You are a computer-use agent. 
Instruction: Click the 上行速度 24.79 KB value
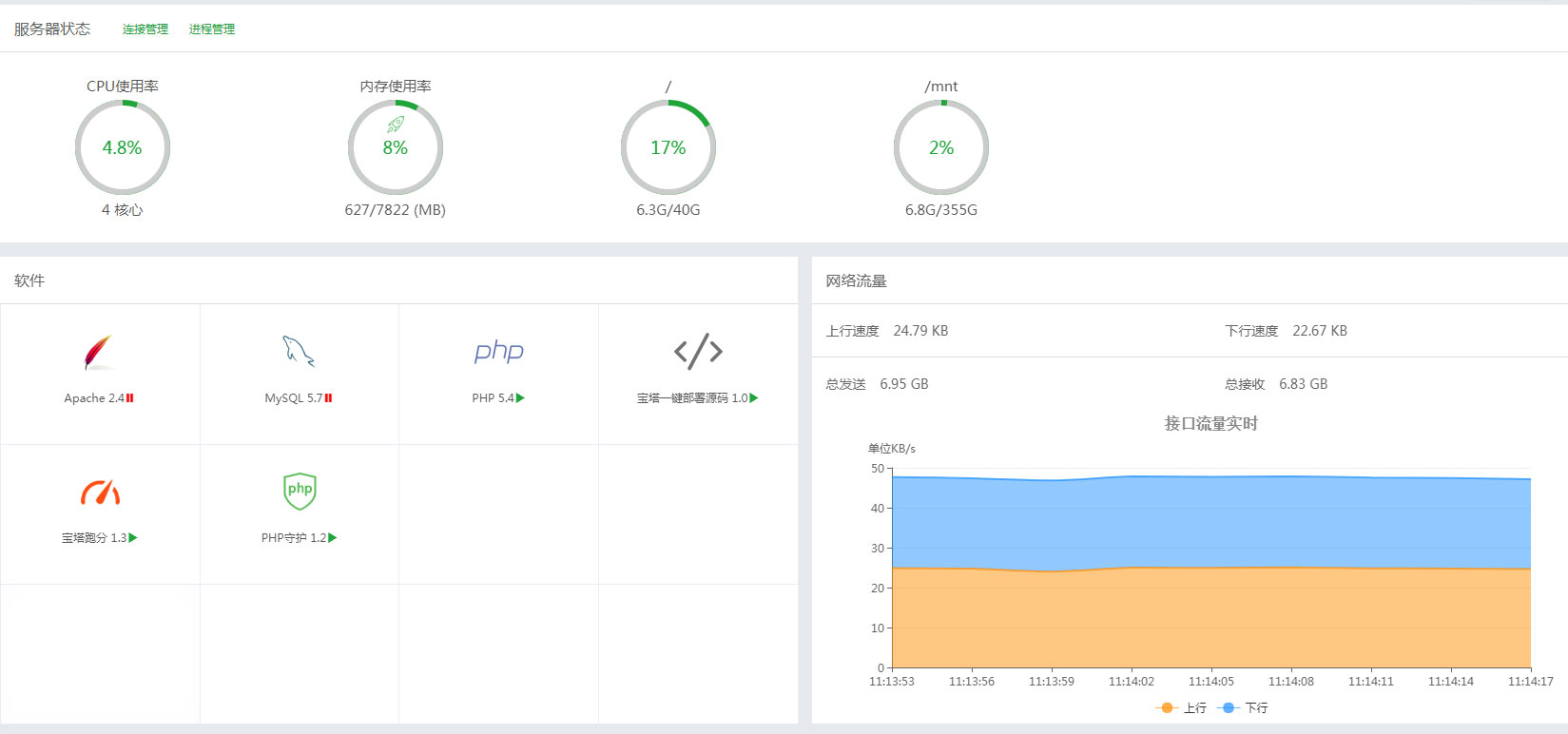pos(920,331)
